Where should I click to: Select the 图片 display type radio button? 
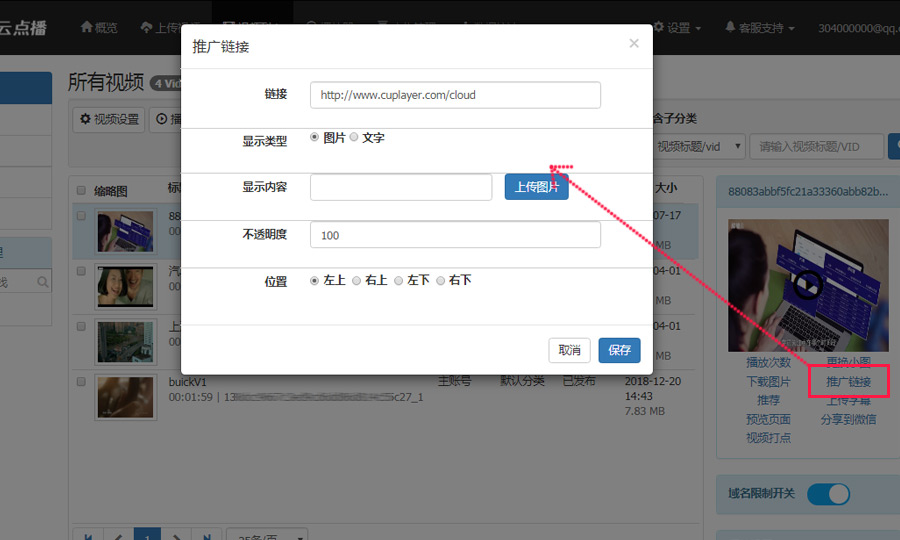[316, 137]
